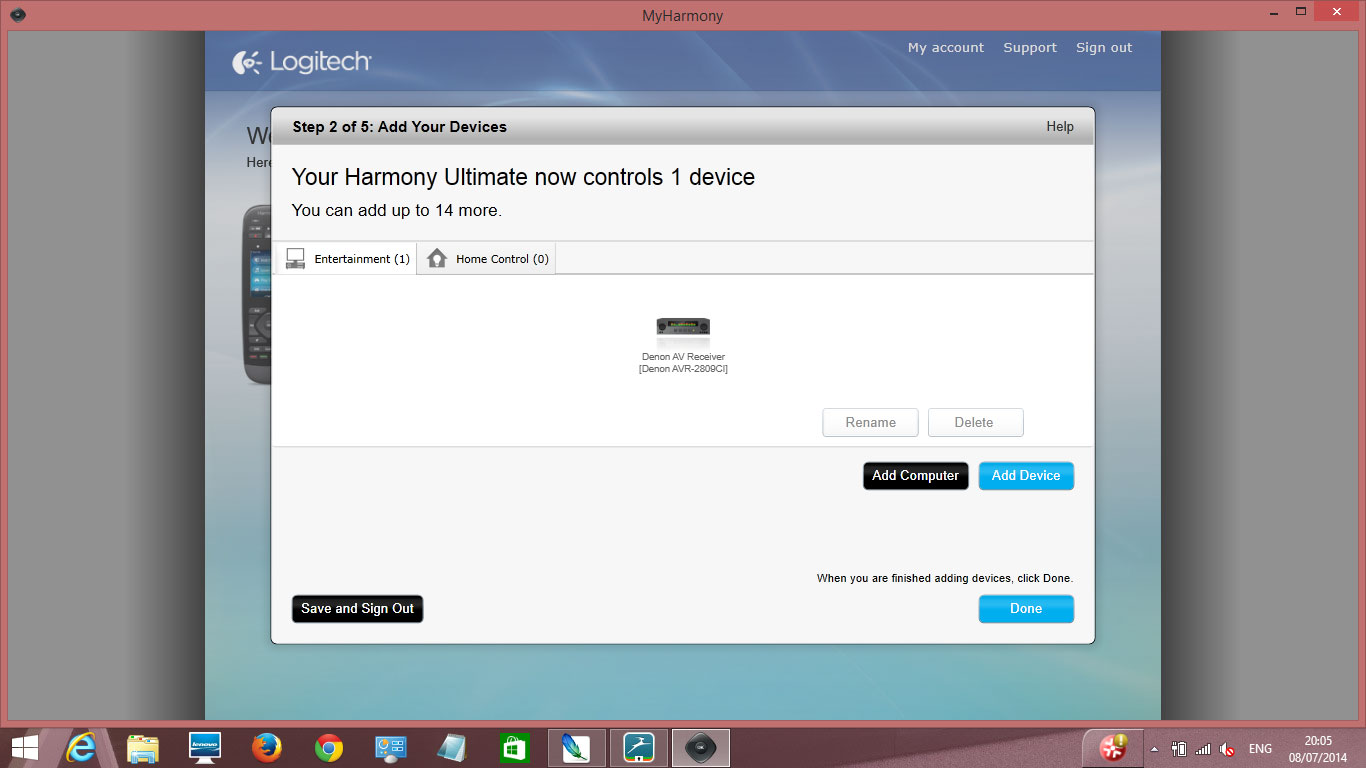Click the Save and Sign Out button
Screen dimensions: 1366x768
click(x=358, y=609)
